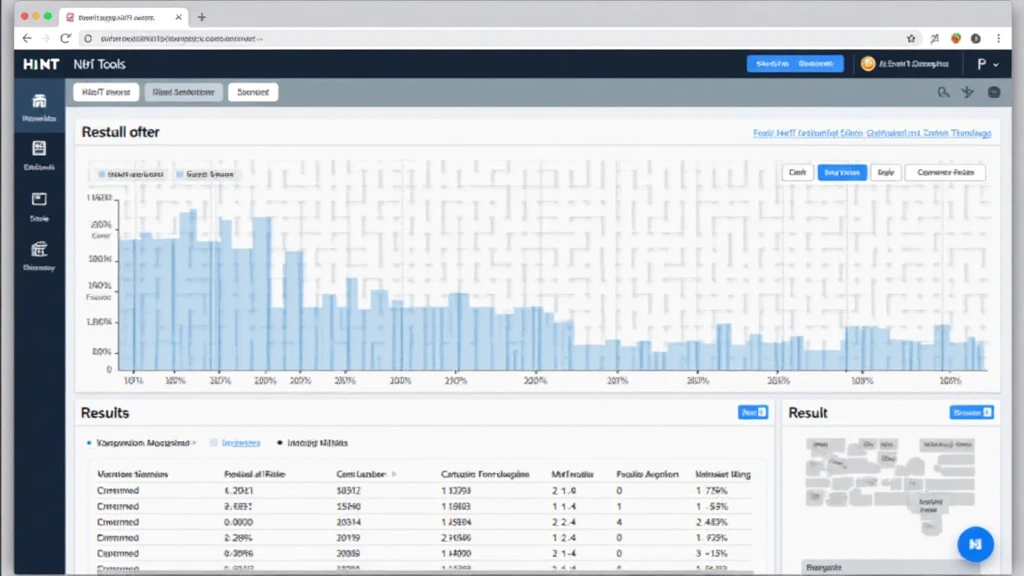This screenshot has height=576, width=1024.
Task: Click the first home icon in the left sidebar
Action: tap(39, 102)
